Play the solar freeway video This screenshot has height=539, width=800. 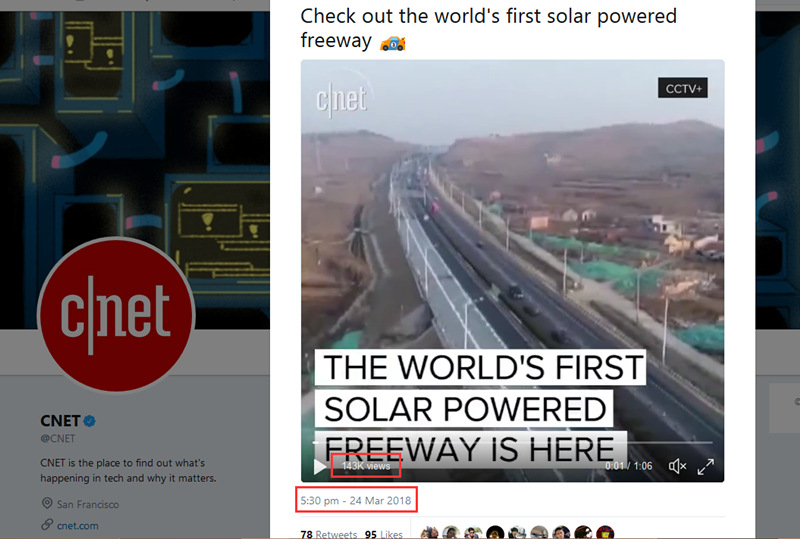point(319,467)
